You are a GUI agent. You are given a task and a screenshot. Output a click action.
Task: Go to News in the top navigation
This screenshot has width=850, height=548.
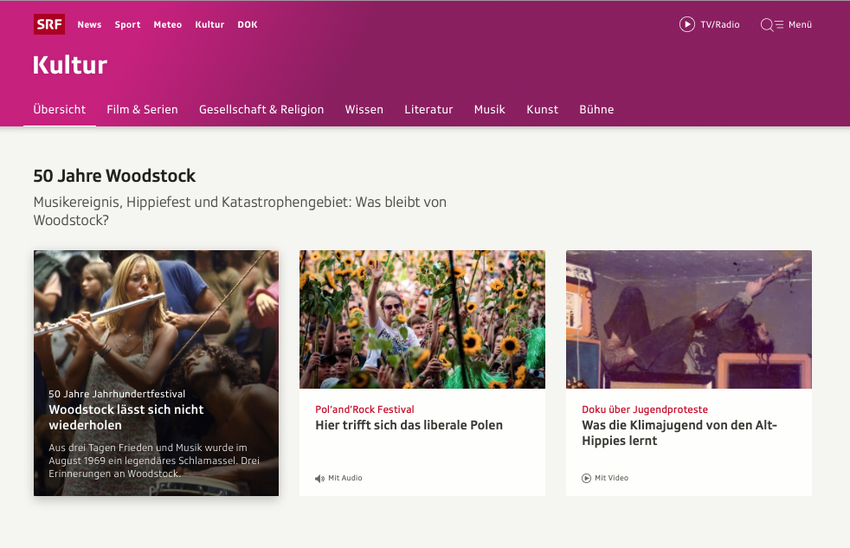coord(89,25)
